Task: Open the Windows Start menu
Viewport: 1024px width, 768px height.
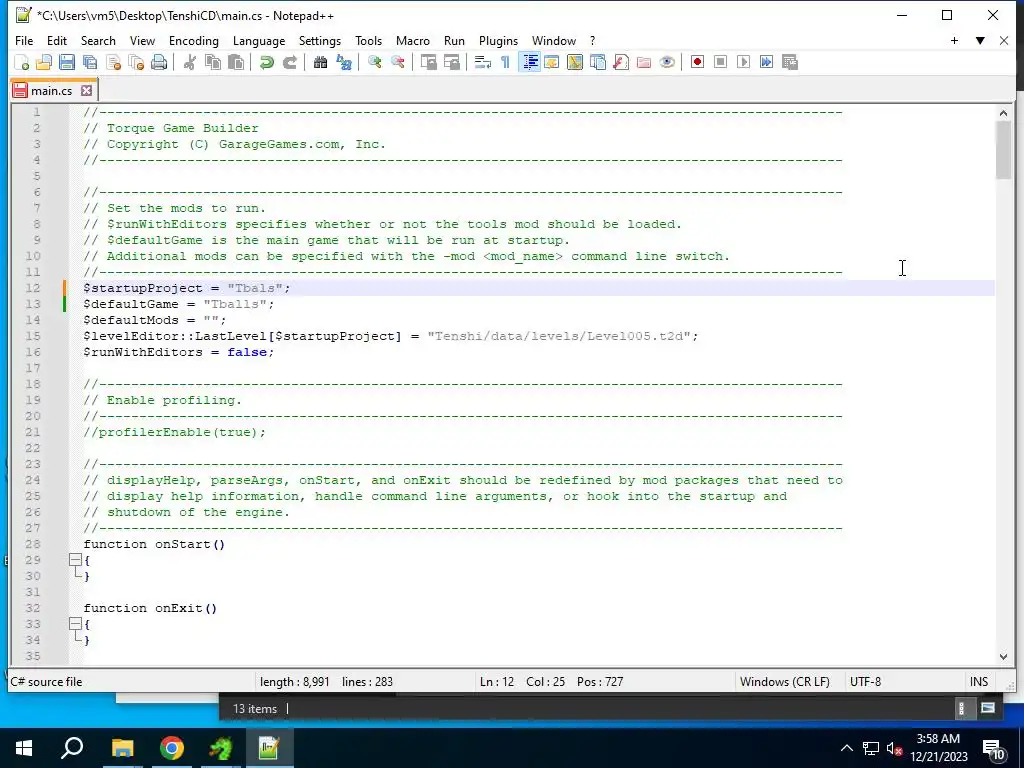Action: (24, 748)
